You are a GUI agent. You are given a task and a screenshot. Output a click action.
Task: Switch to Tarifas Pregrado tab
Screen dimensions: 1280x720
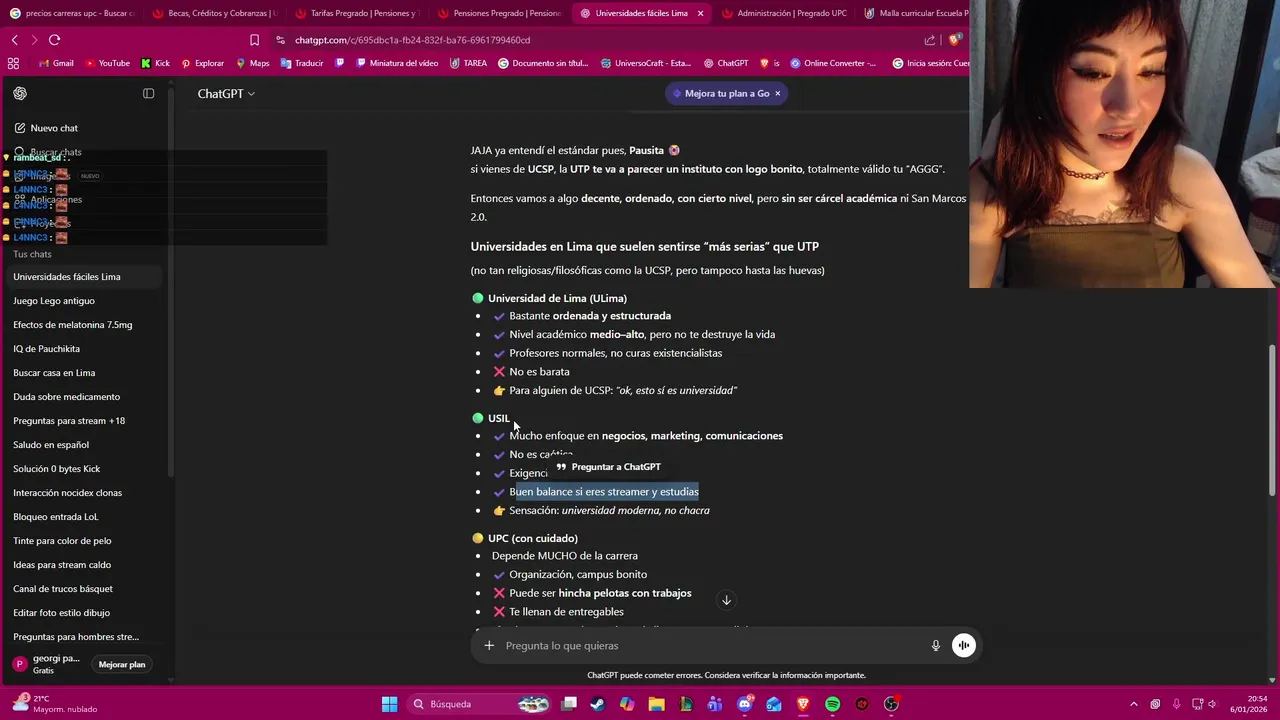coord(358,13)
